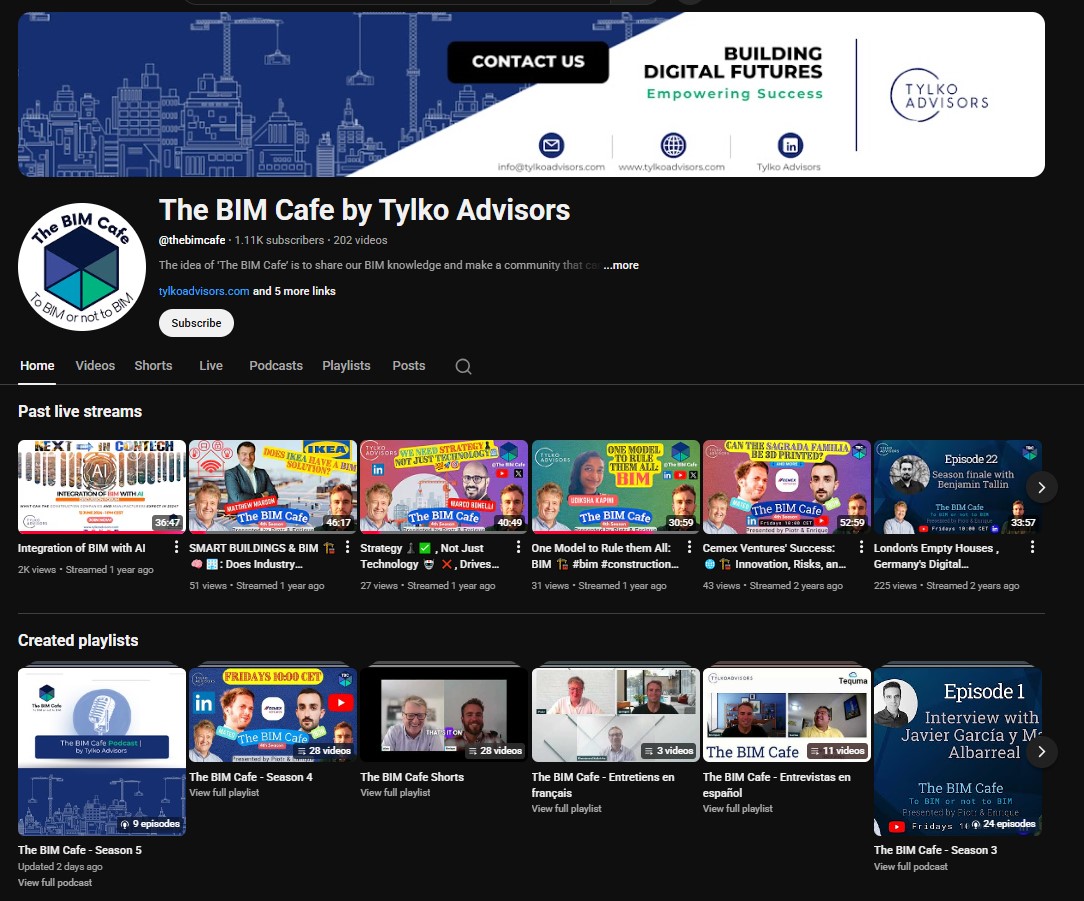
Task: Click the Contact Us button in the banner
Action: coord(528,62)
